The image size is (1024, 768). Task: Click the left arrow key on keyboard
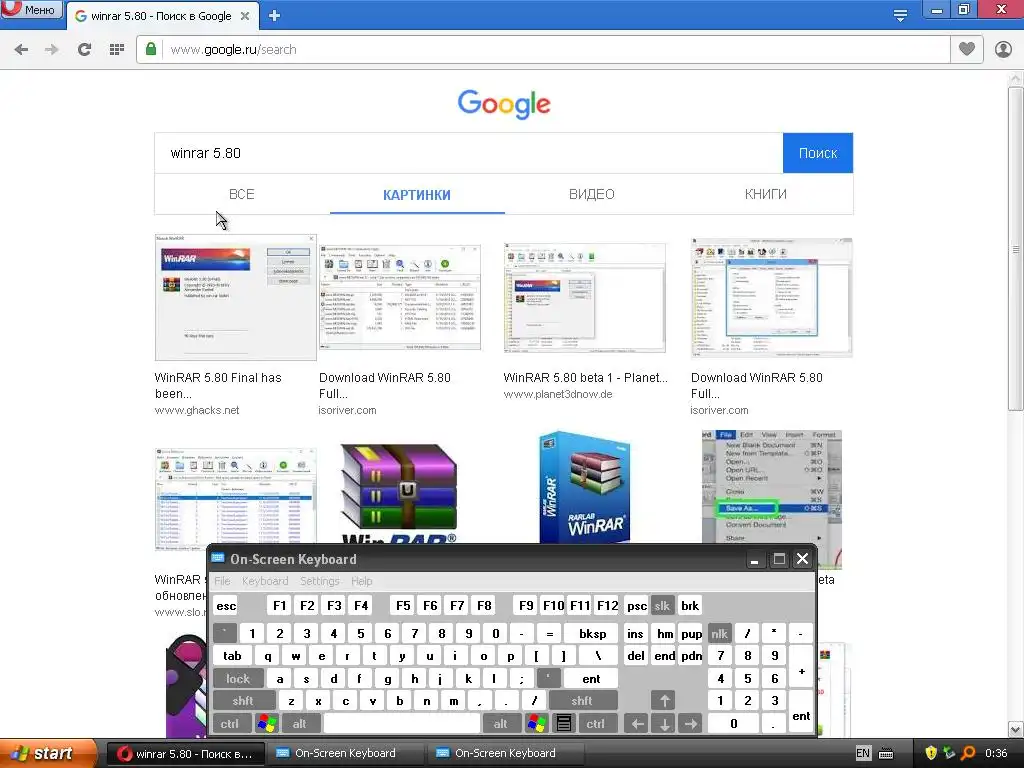[x=637, y=724]
